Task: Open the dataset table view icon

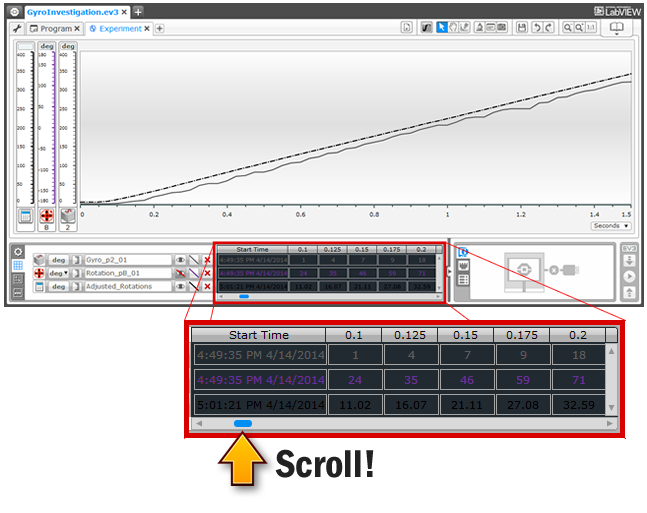Action: coord(17,266)
